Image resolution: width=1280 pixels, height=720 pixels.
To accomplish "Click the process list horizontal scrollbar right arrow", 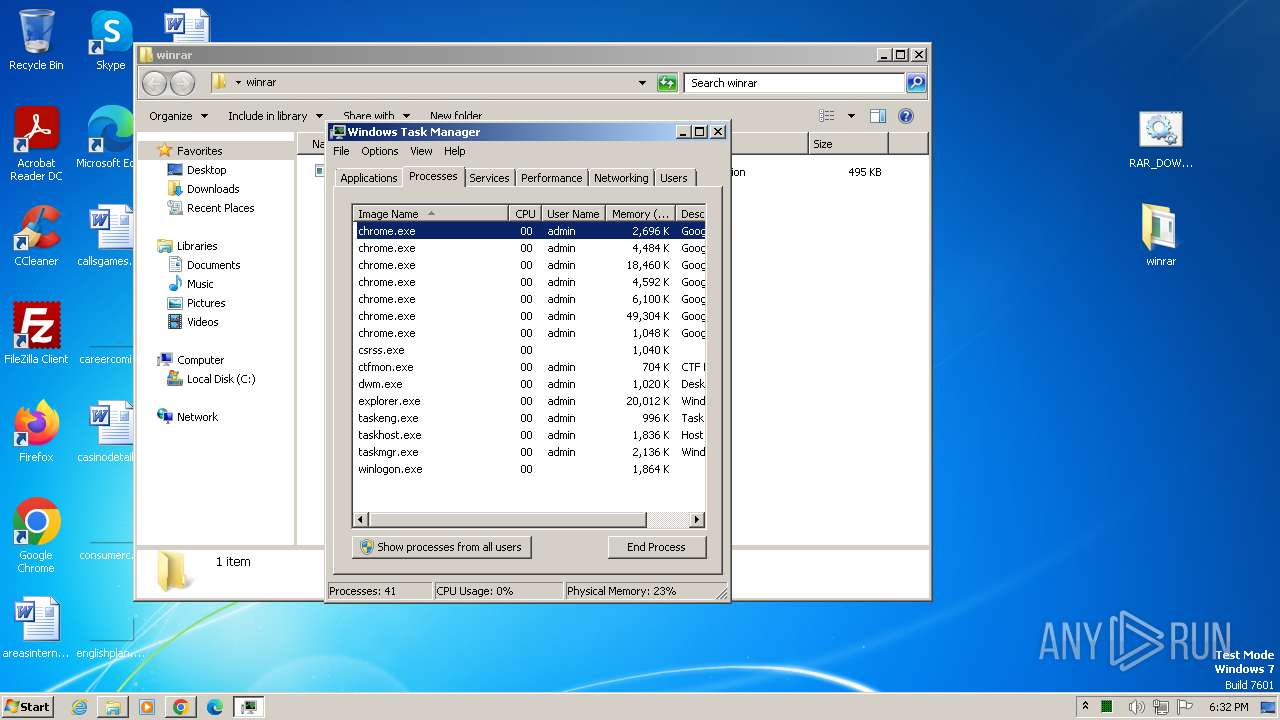I will pyautogui.click(x=697, y=520).
